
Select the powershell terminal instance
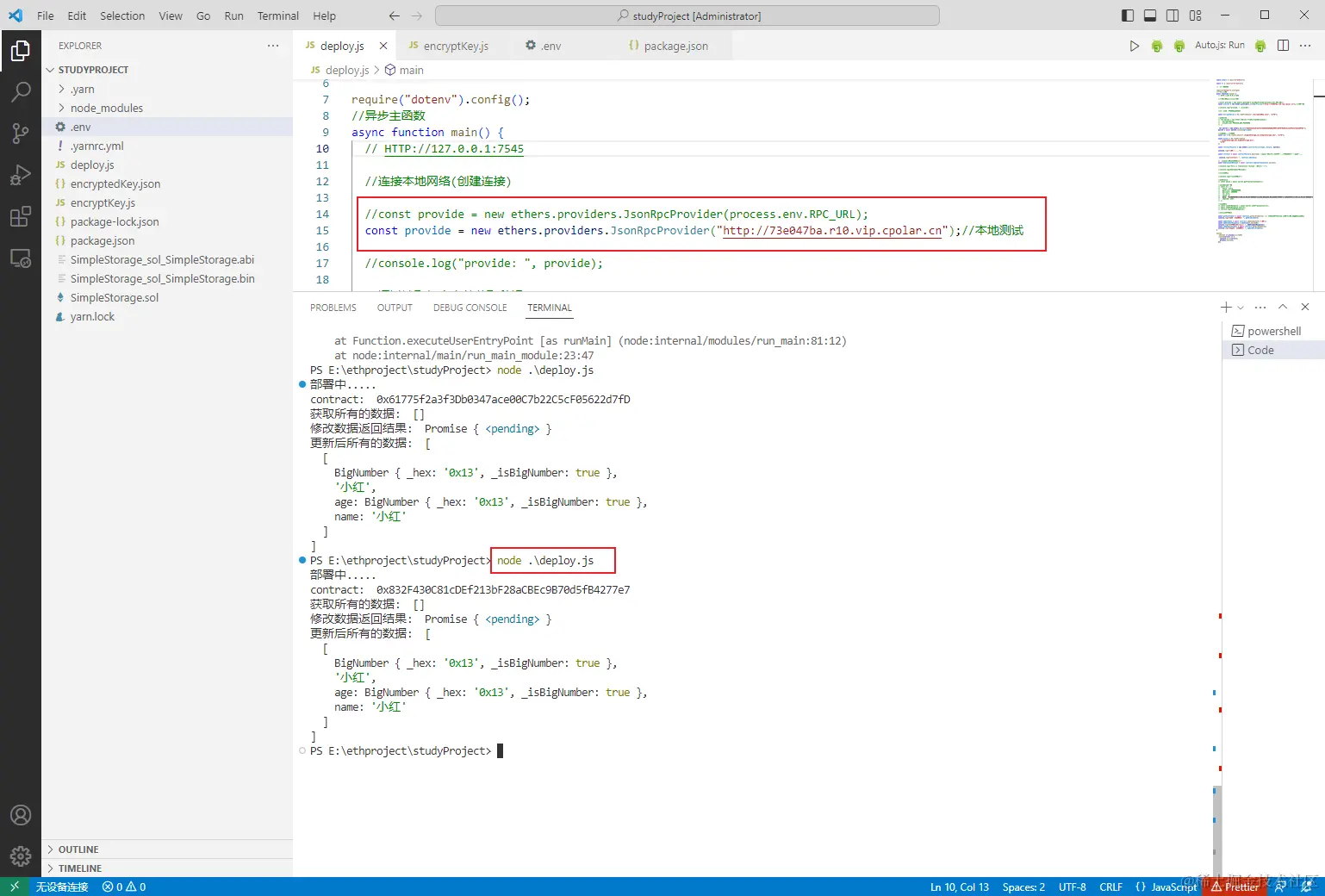[x=1273, y=331]
